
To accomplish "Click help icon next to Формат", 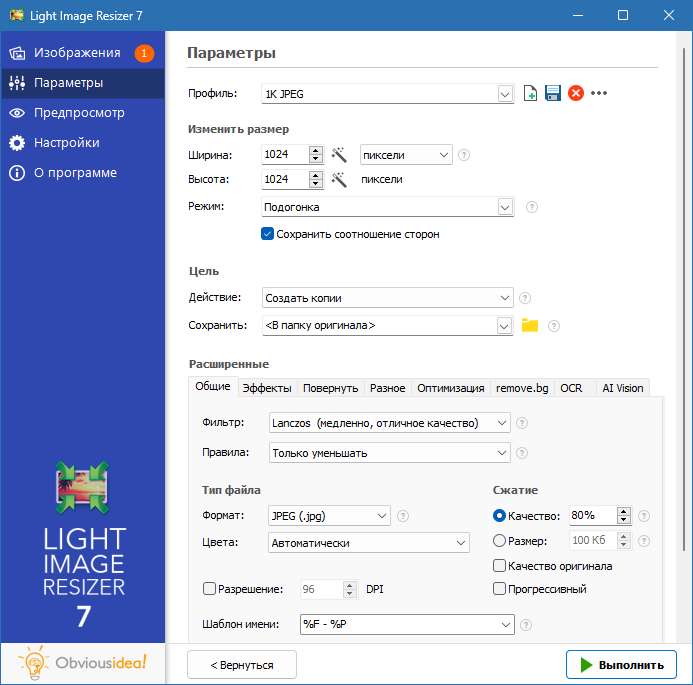I will click(403, 516).
